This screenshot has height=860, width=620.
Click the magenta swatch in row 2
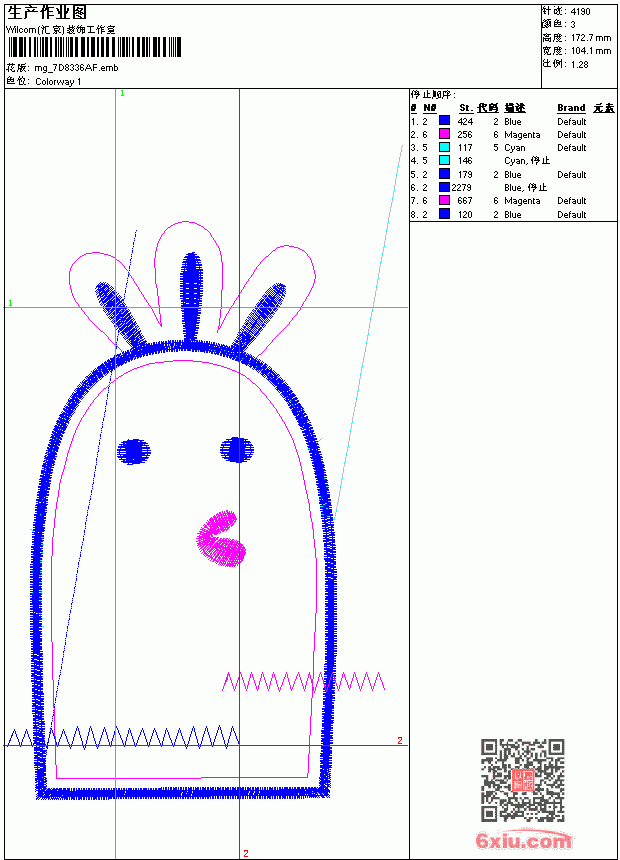pyautogui.click(x=444, y=134)
